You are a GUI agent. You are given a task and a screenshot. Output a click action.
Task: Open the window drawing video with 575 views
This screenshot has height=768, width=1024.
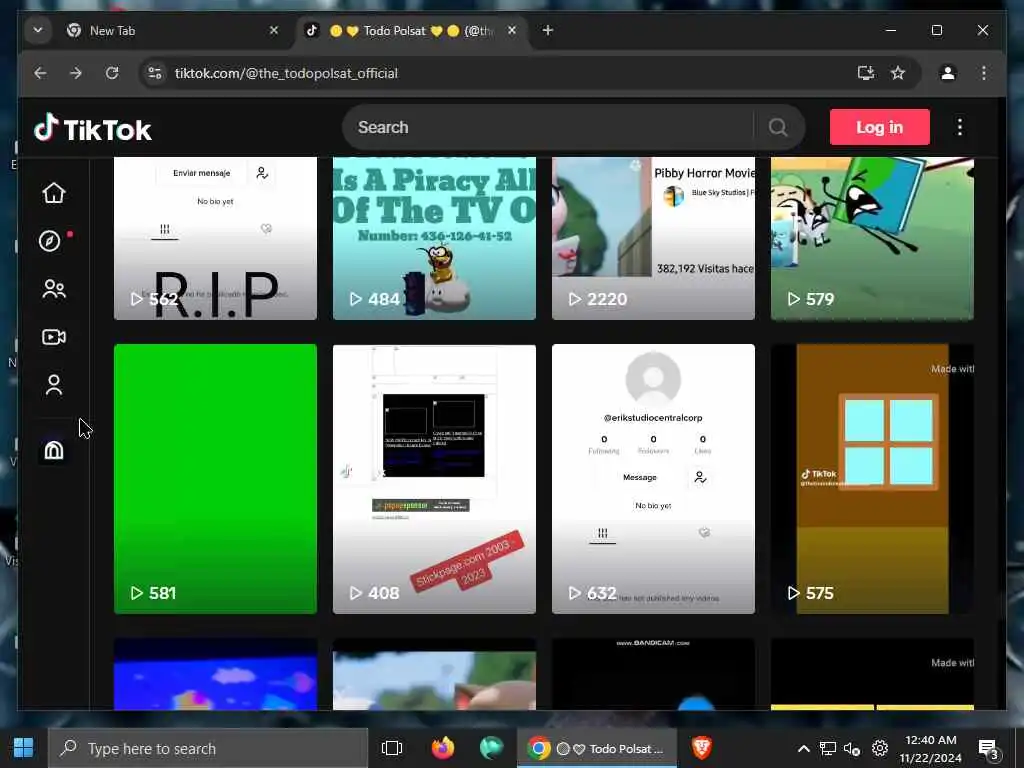click(x=872, y=479)
